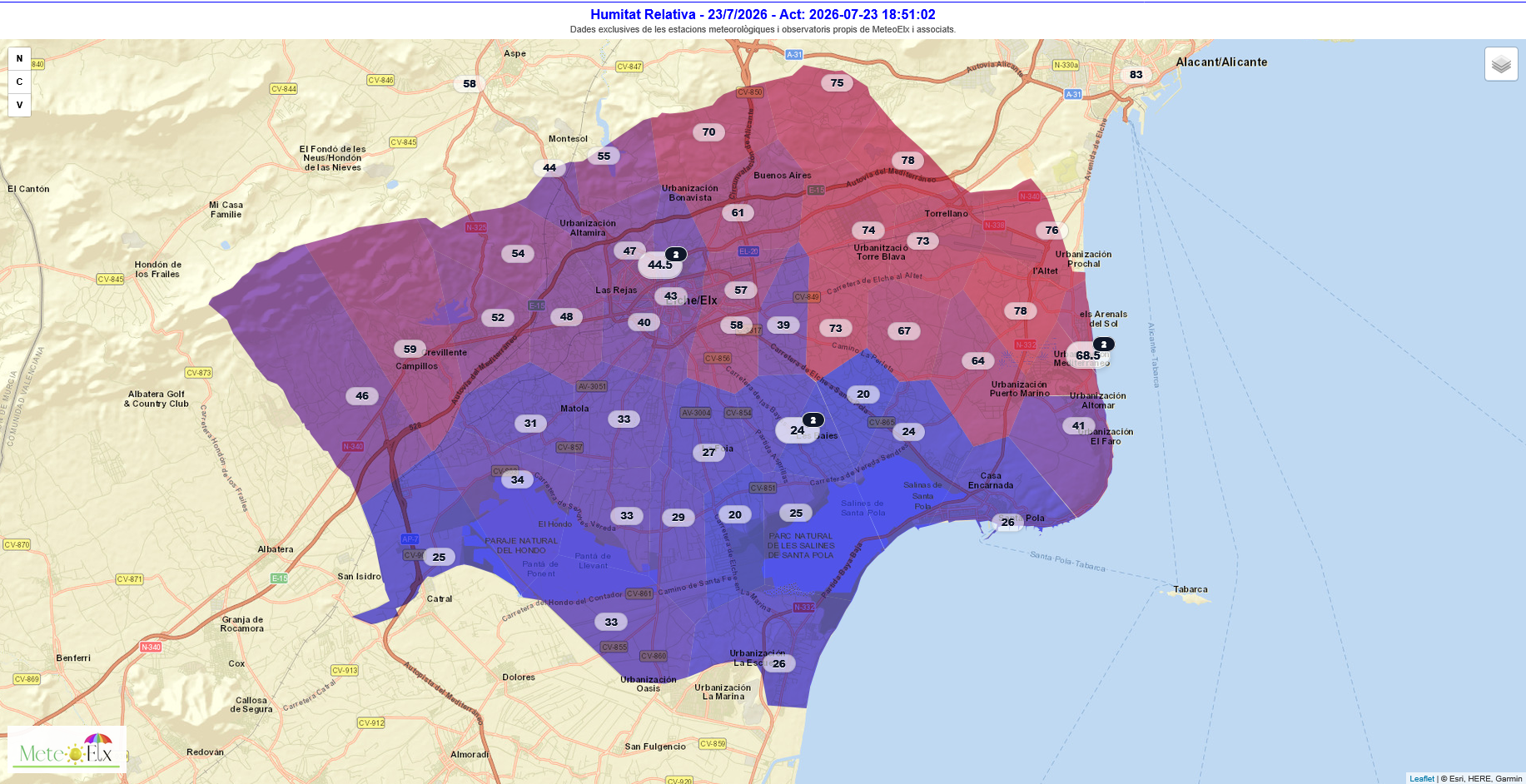This screenshot has width=1526, height=784.
Task: Click the 20 marker near Camino La Peseta
Action: click(x=863, y=394)
